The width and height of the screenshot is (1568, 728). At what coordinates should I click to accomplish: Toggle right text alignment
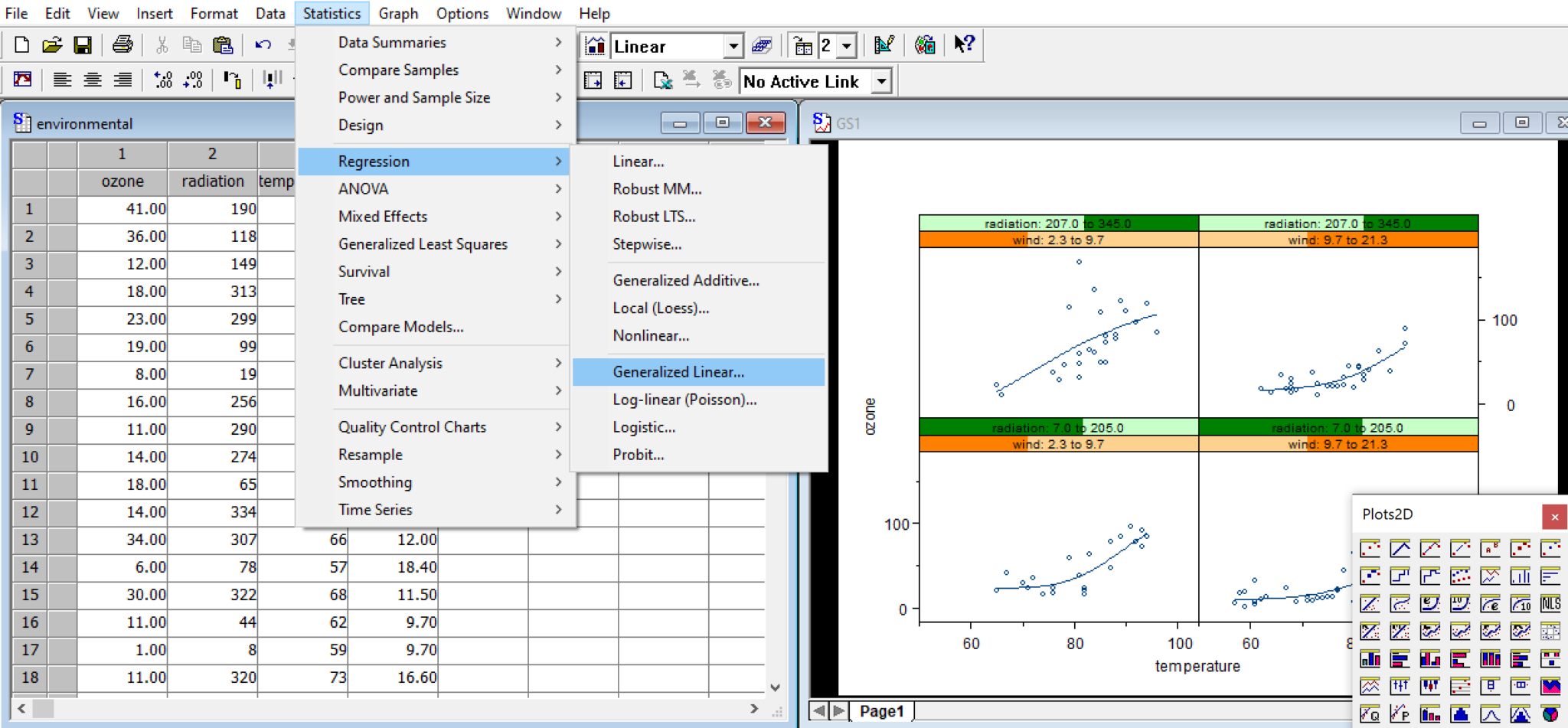[122, 80]
